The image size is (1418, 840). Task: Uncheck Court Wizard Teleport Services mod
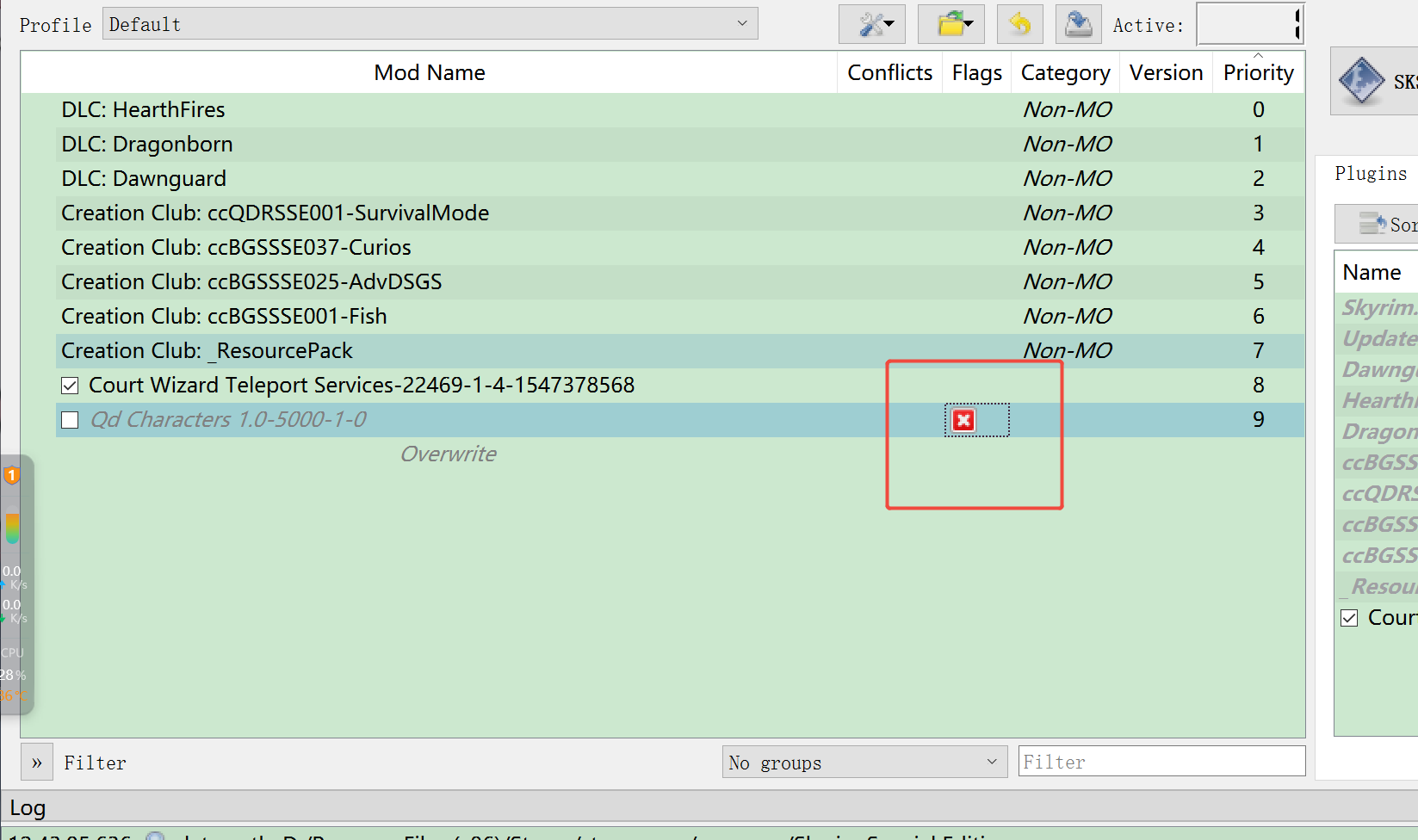(71, 386)
